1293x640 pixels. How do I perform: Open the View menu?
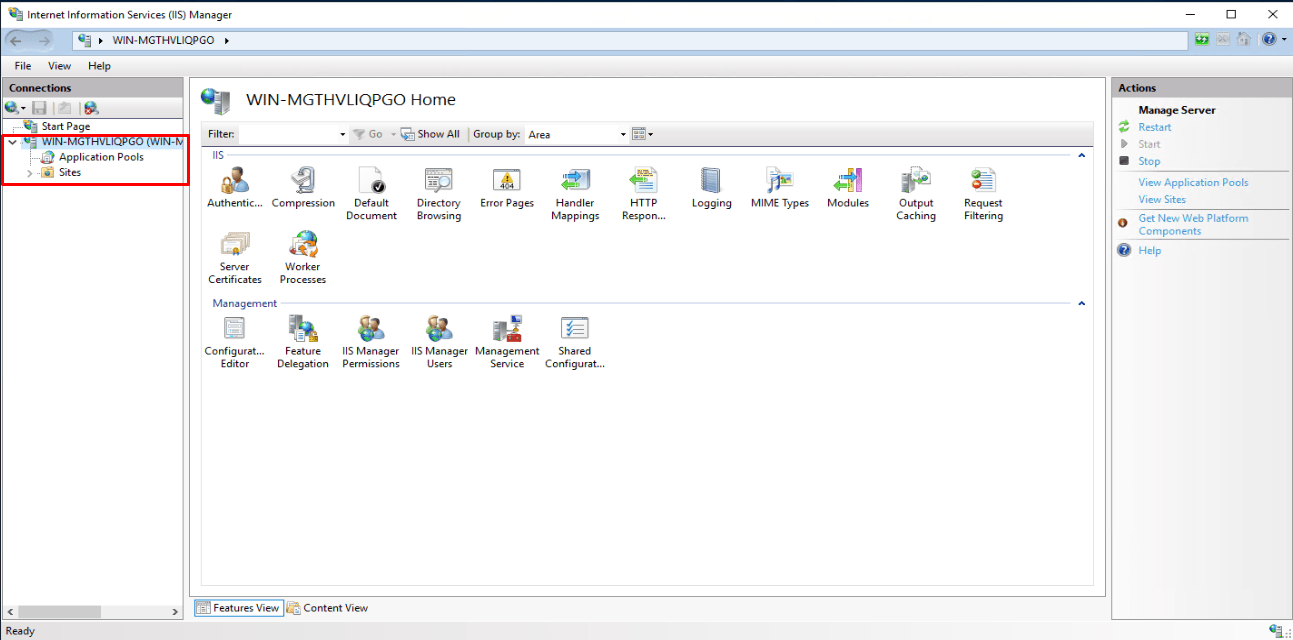point(59,66)
